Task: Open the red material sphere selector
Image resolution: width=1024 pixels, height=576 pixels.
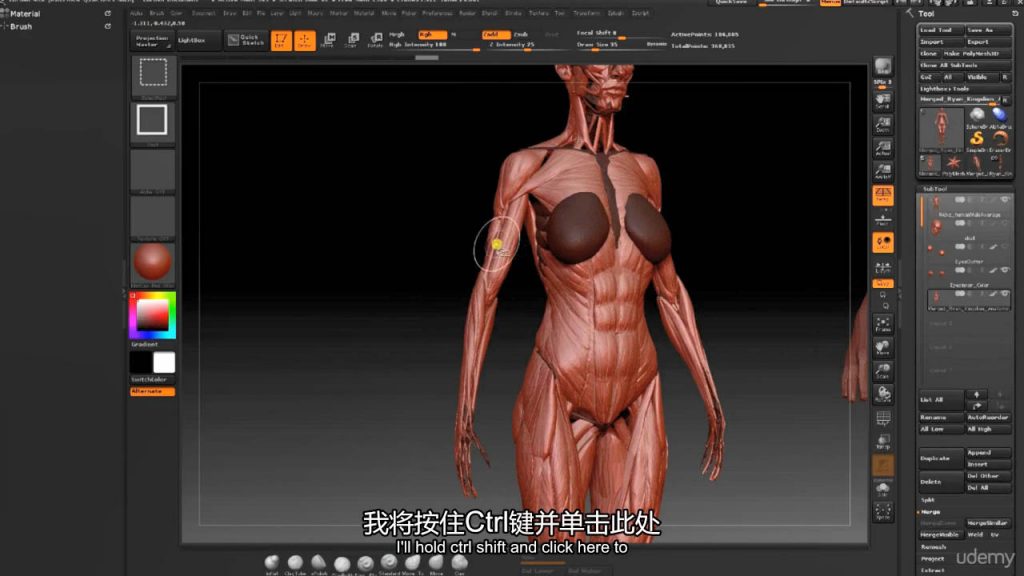Action: [x=153, y=263]
